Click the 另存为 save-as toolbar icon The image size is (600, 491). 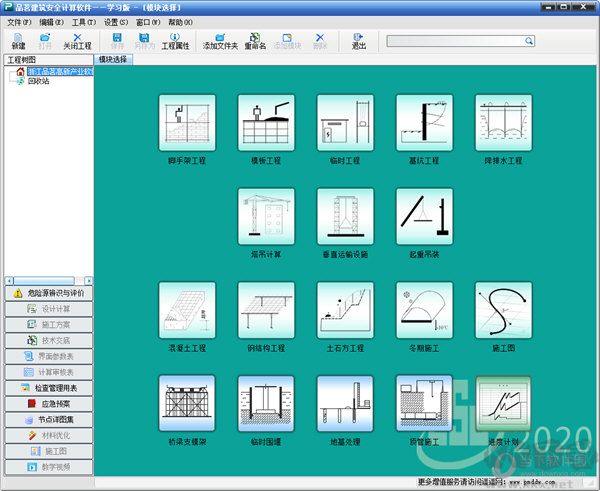(144, 41)
